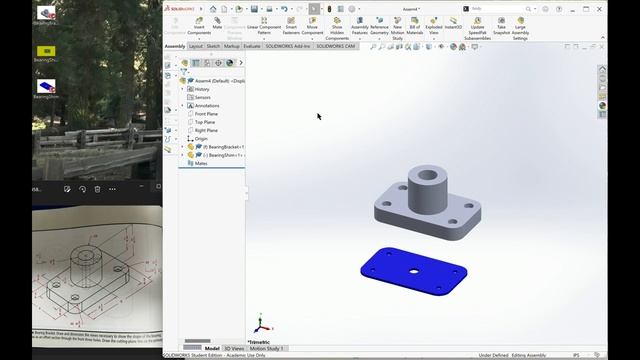640x360 pixels.
Task: Click the Home icon in the title bar
Action: 213,9
